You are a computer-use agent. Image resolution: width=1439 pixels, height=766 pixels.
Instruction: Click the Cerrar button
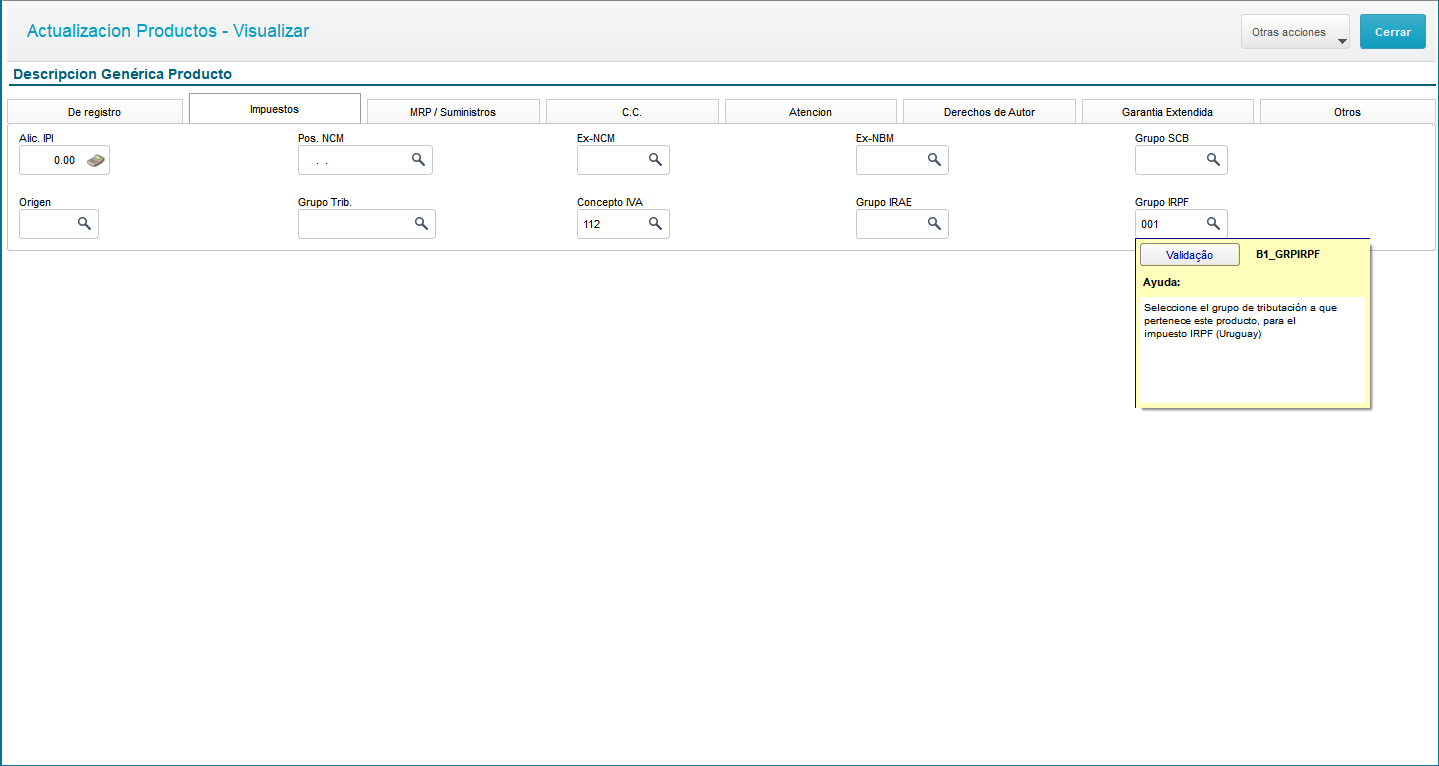1393,32
